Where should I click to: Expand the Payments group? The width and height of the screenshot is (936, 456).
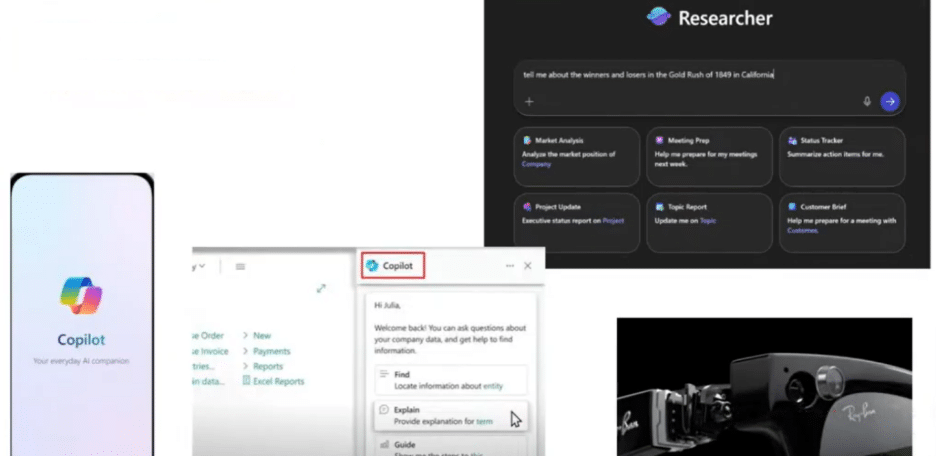click(245, 351)
